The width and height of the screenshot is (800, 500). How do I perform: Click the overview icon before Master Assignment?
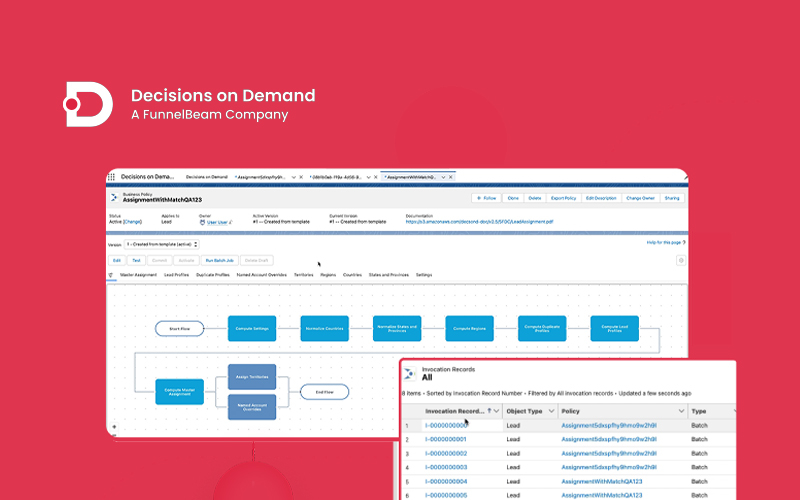click(x=111, y=275)
